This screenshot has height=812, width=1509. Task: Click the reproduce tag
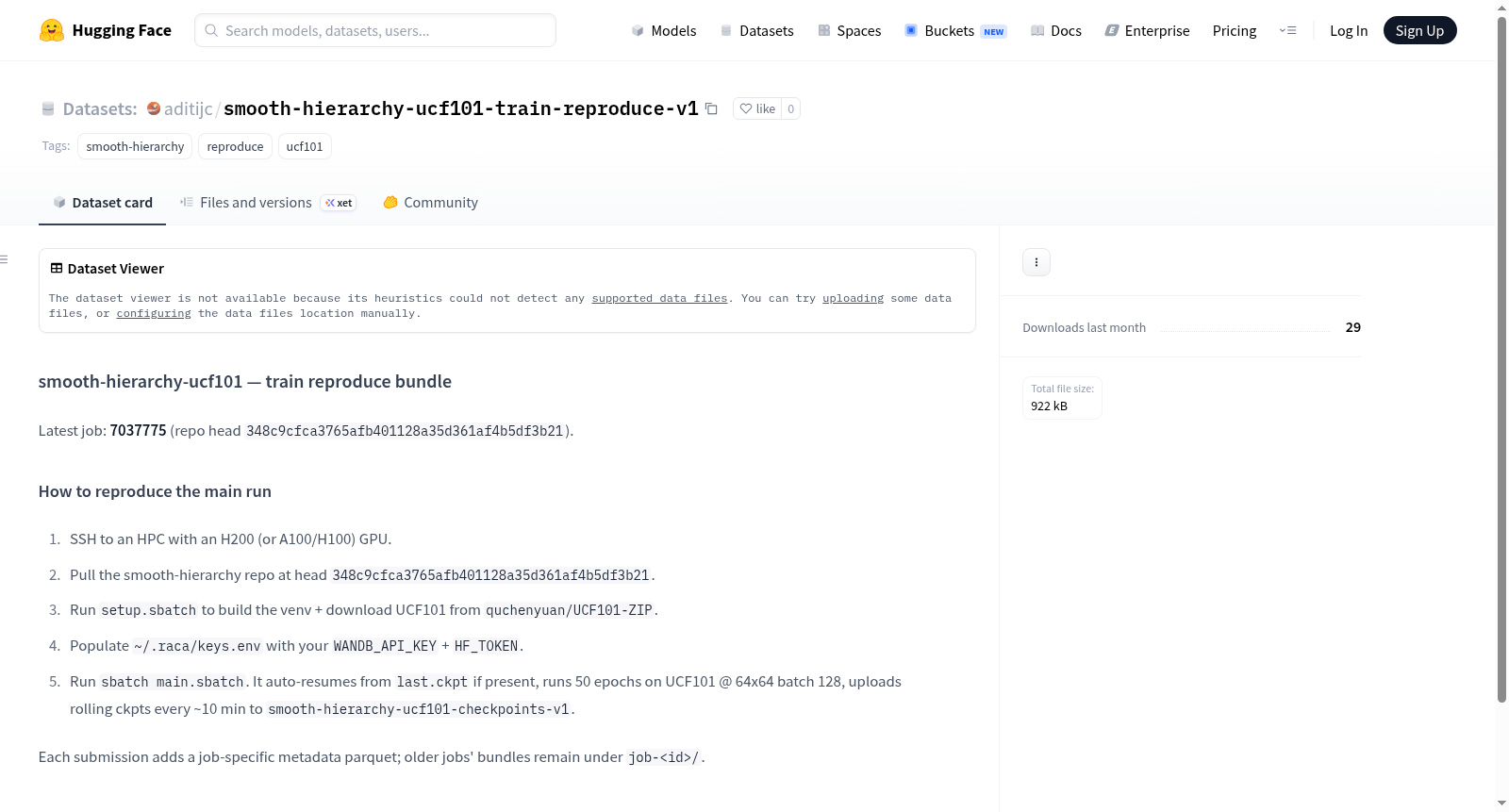[235, 146]
